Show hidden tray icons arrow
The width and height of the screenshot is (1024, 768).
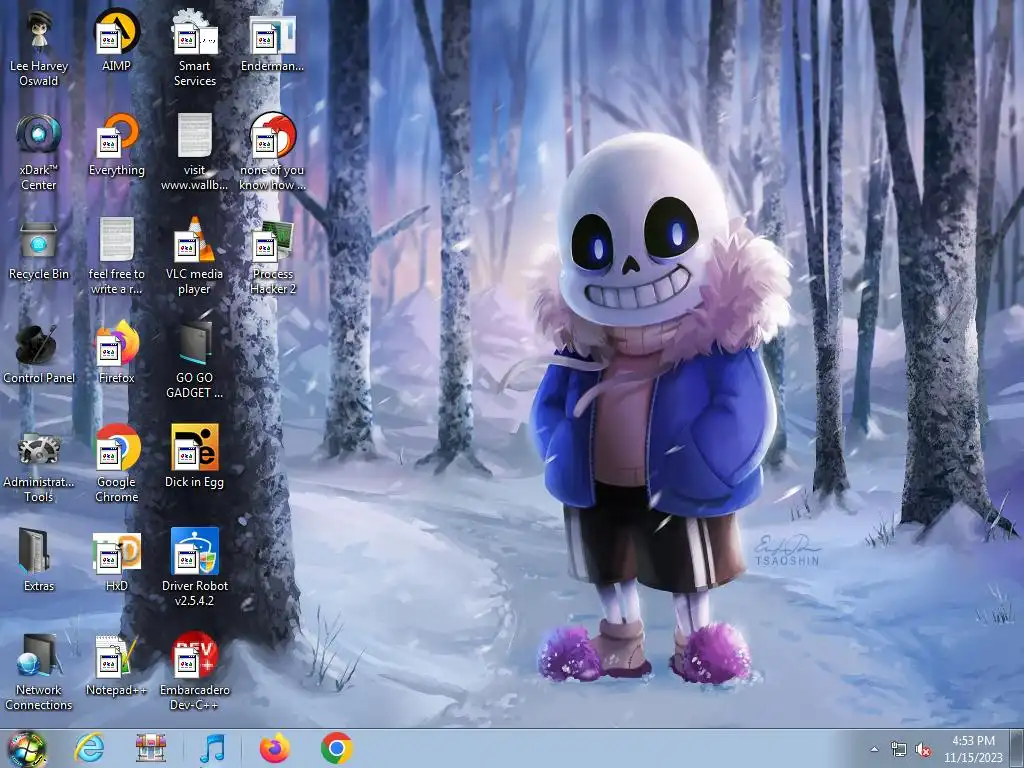874,749
